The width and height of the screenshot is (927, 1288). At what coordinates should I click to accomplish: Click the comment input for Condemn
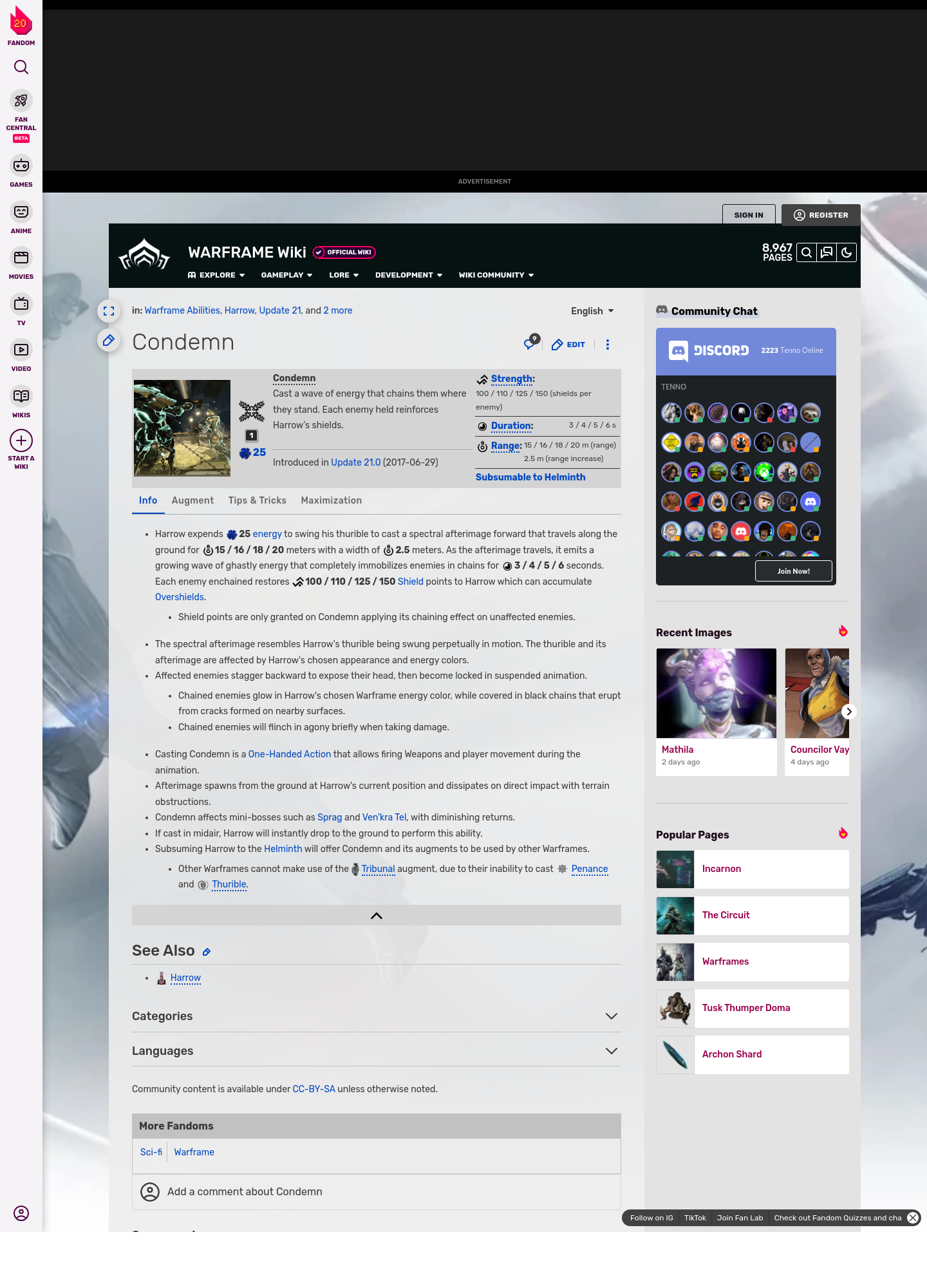click(x=377, y=1192)
